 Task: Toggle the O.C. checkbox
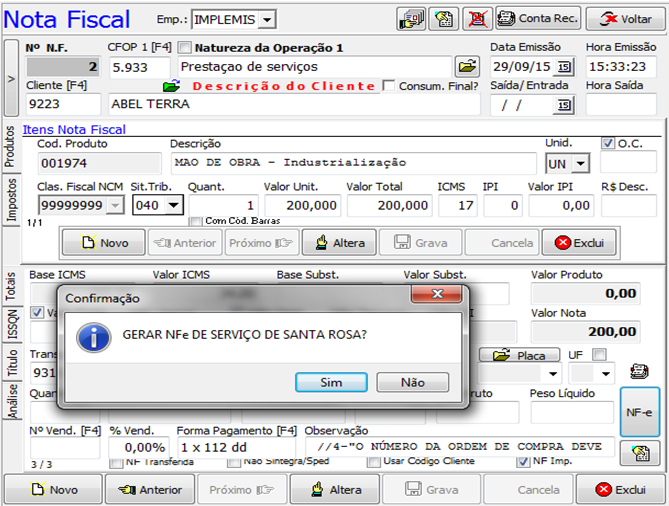pyautogui.click(x=608, y=143)
